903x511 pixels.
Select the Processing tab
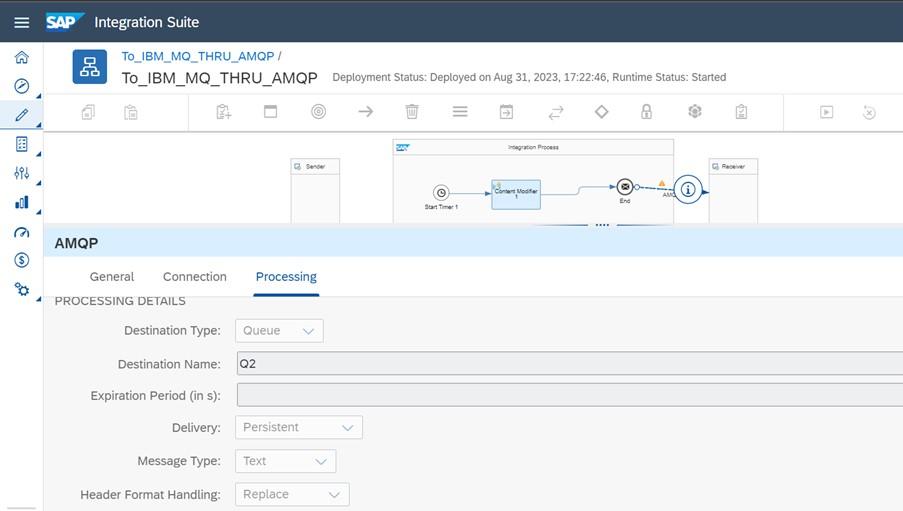coord(286,277)
